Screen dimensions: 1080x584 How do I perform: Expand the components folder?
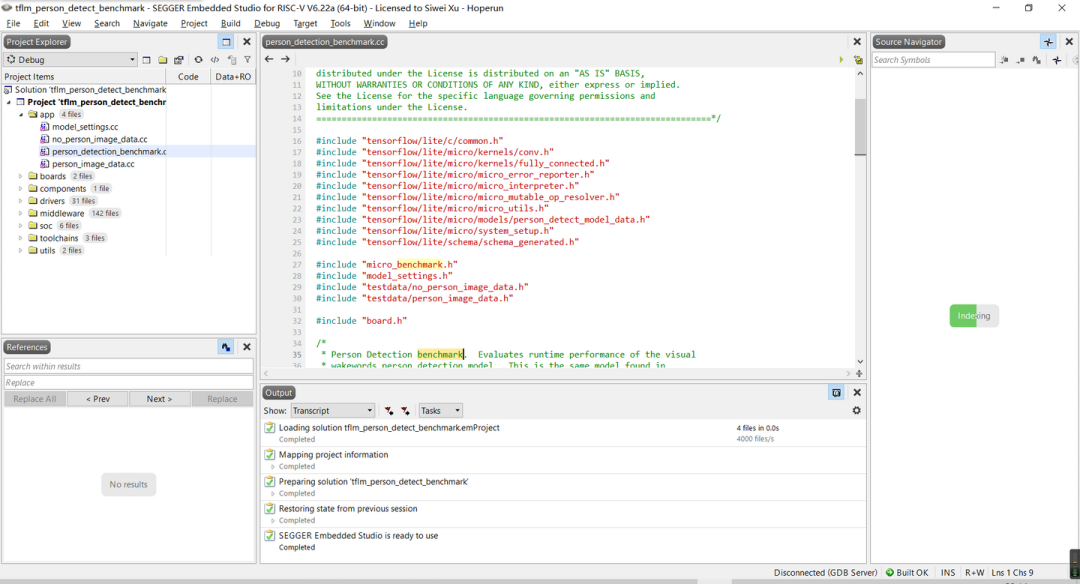(21, 189)
